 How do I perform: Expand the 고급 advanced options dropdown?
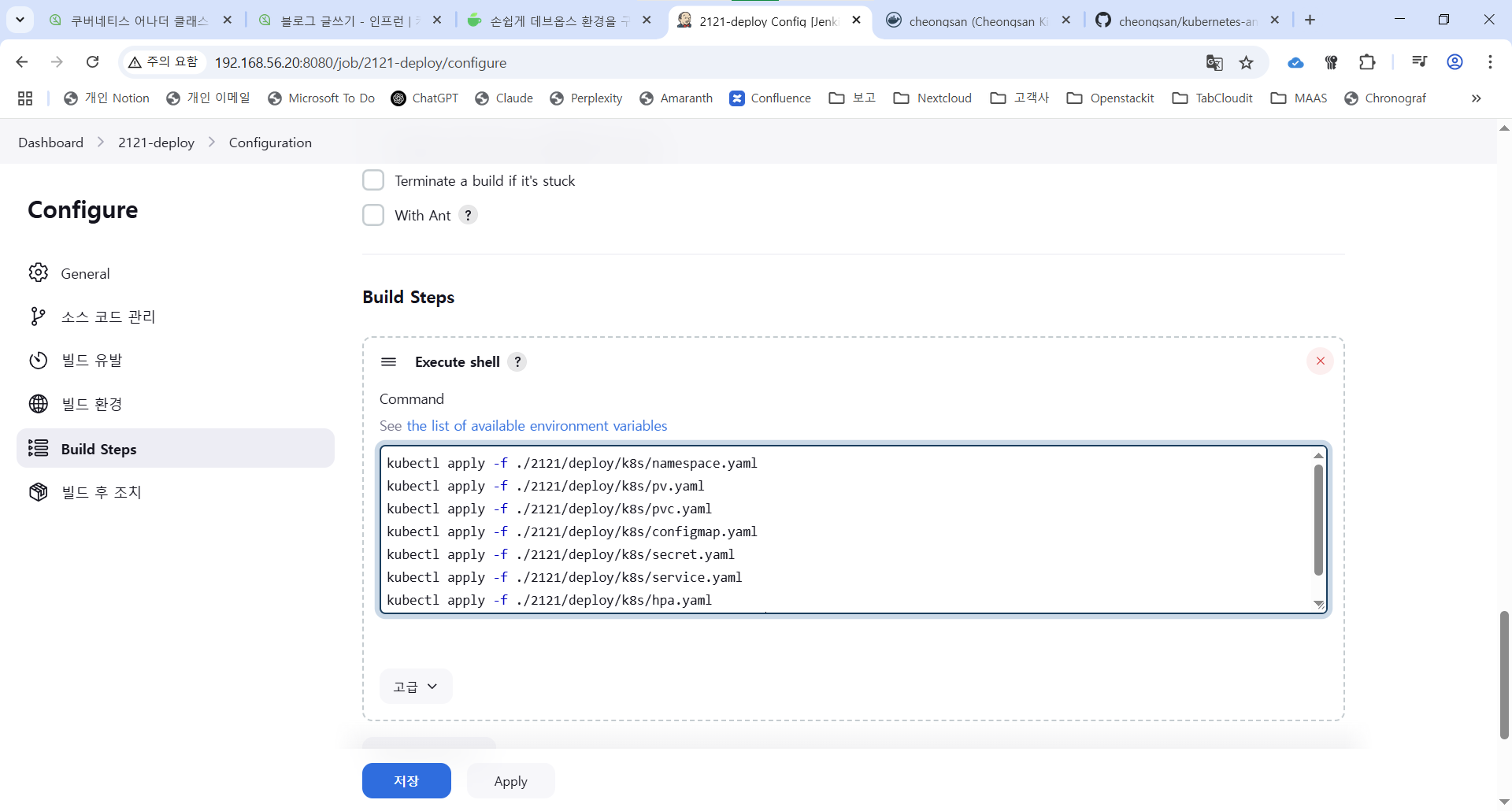416,687
